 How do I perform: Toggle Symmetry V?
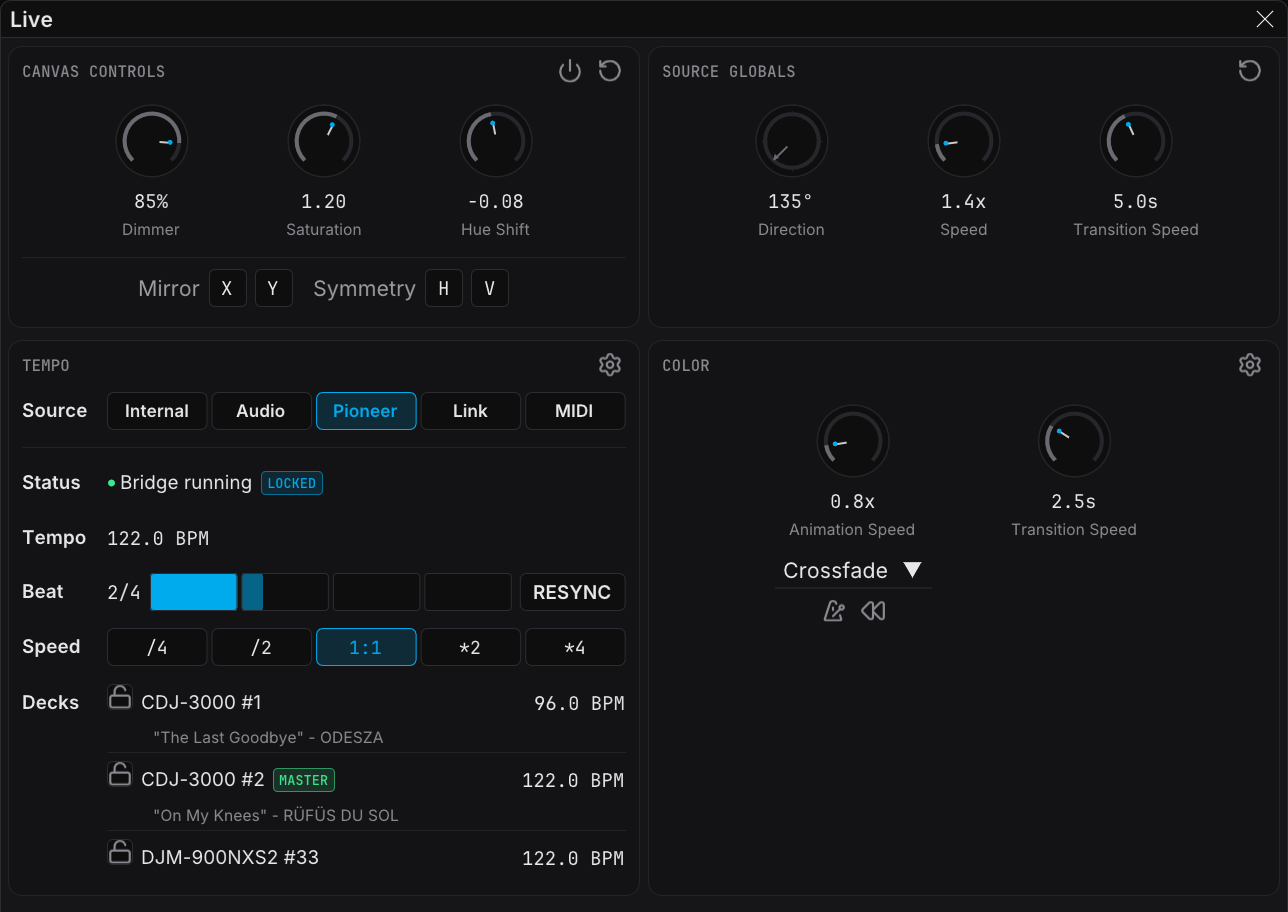tap(490, 289)
